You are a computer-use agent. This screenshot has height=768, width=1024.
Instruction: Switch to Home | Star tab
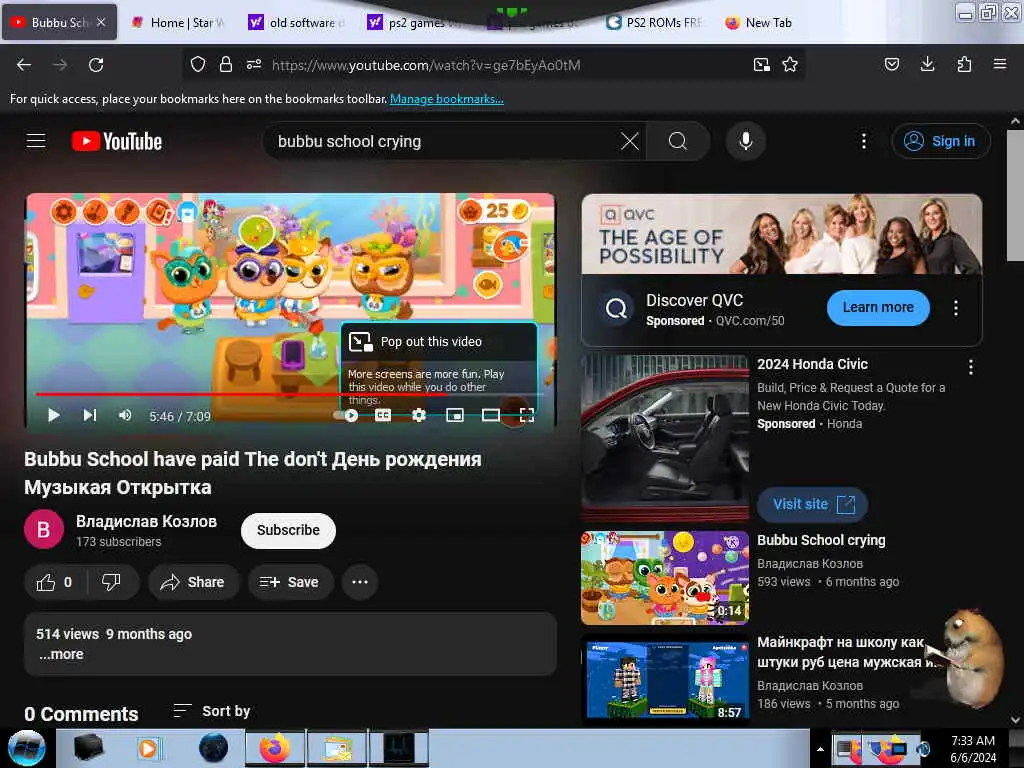click(178, 23)
